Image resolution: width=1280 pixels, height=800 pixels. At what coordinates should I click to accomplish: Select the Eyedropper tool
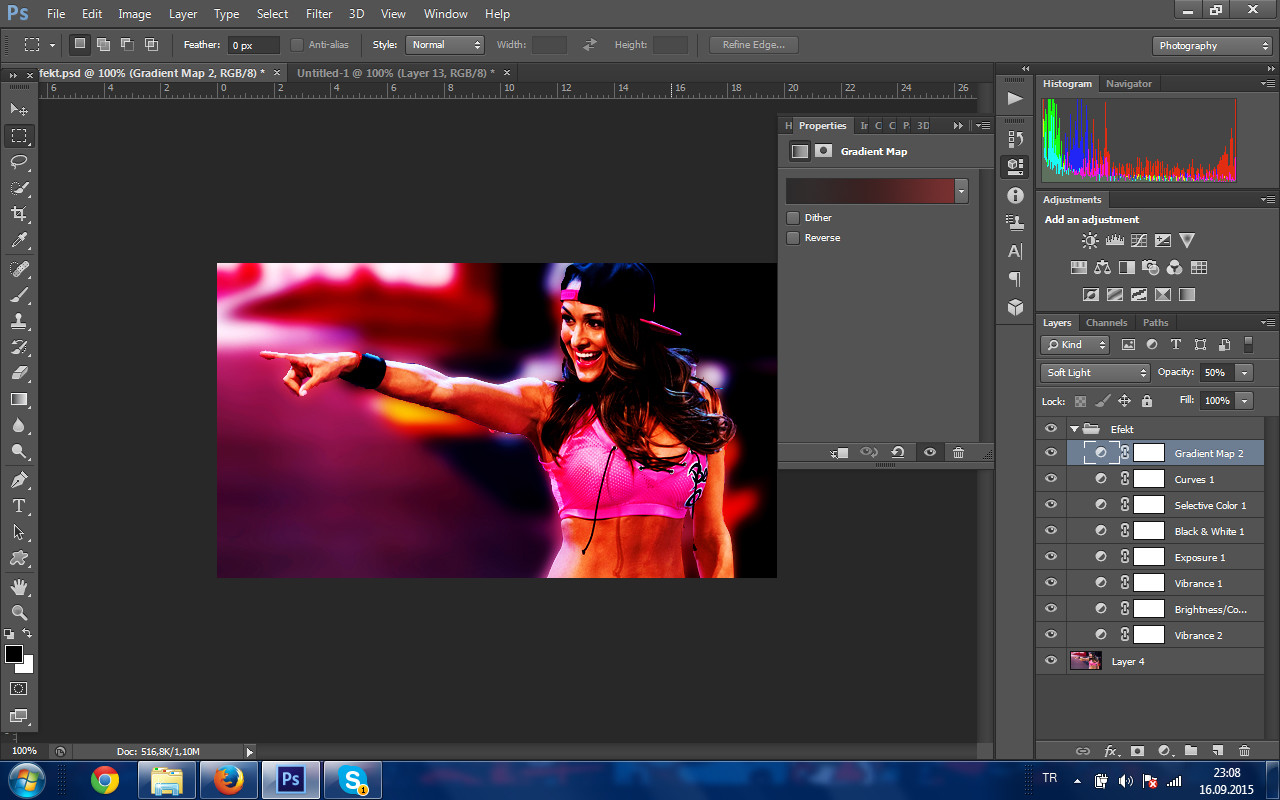pos(19,241)
